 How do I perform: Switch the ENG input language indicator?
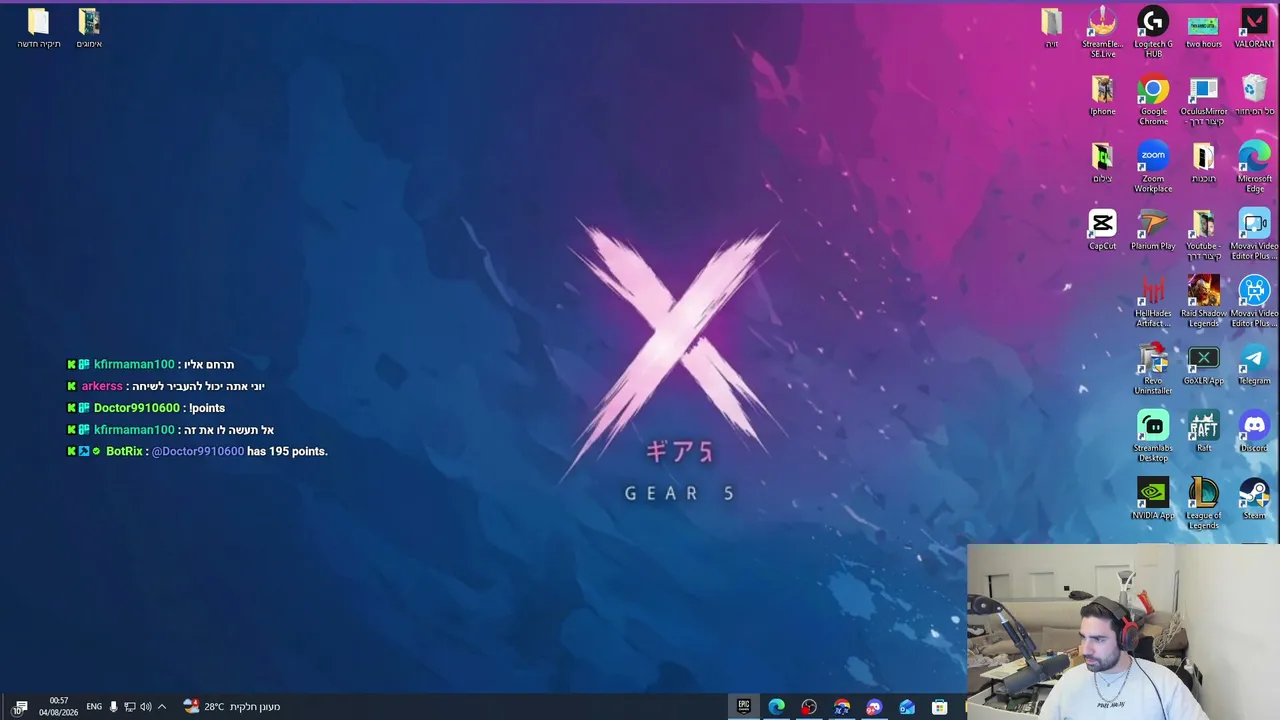click(x=94, y=706)
